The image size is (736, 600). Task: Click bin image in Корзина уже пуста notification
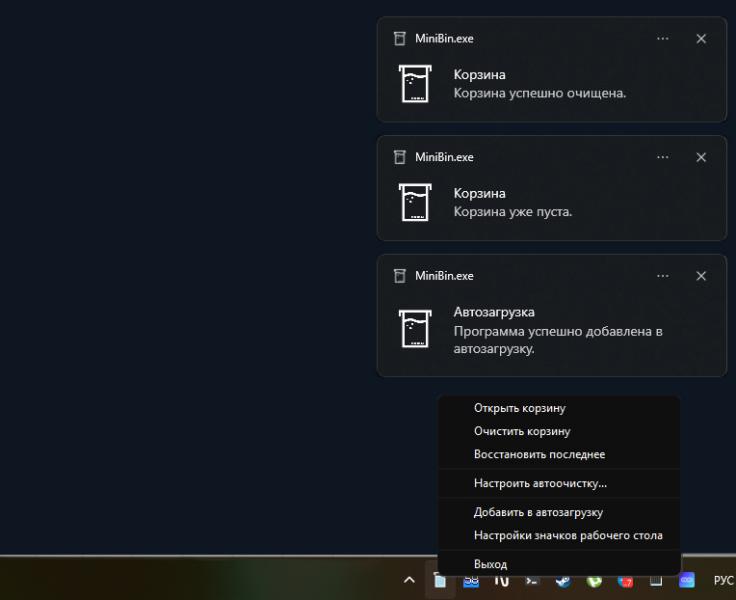tap(415, 202)
